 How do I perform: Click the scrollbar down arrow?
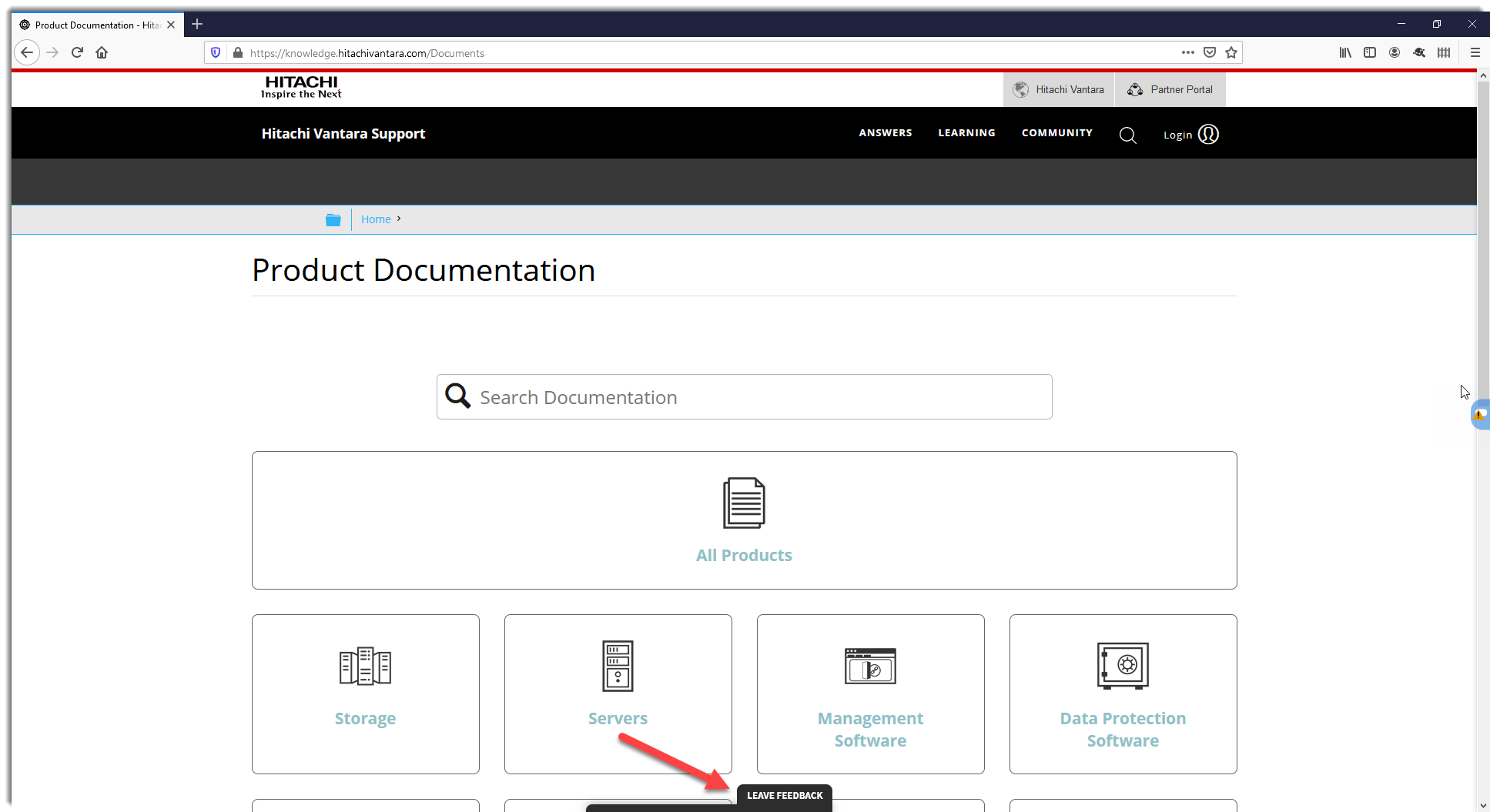pyautogui.click(x=1483, y=805)
